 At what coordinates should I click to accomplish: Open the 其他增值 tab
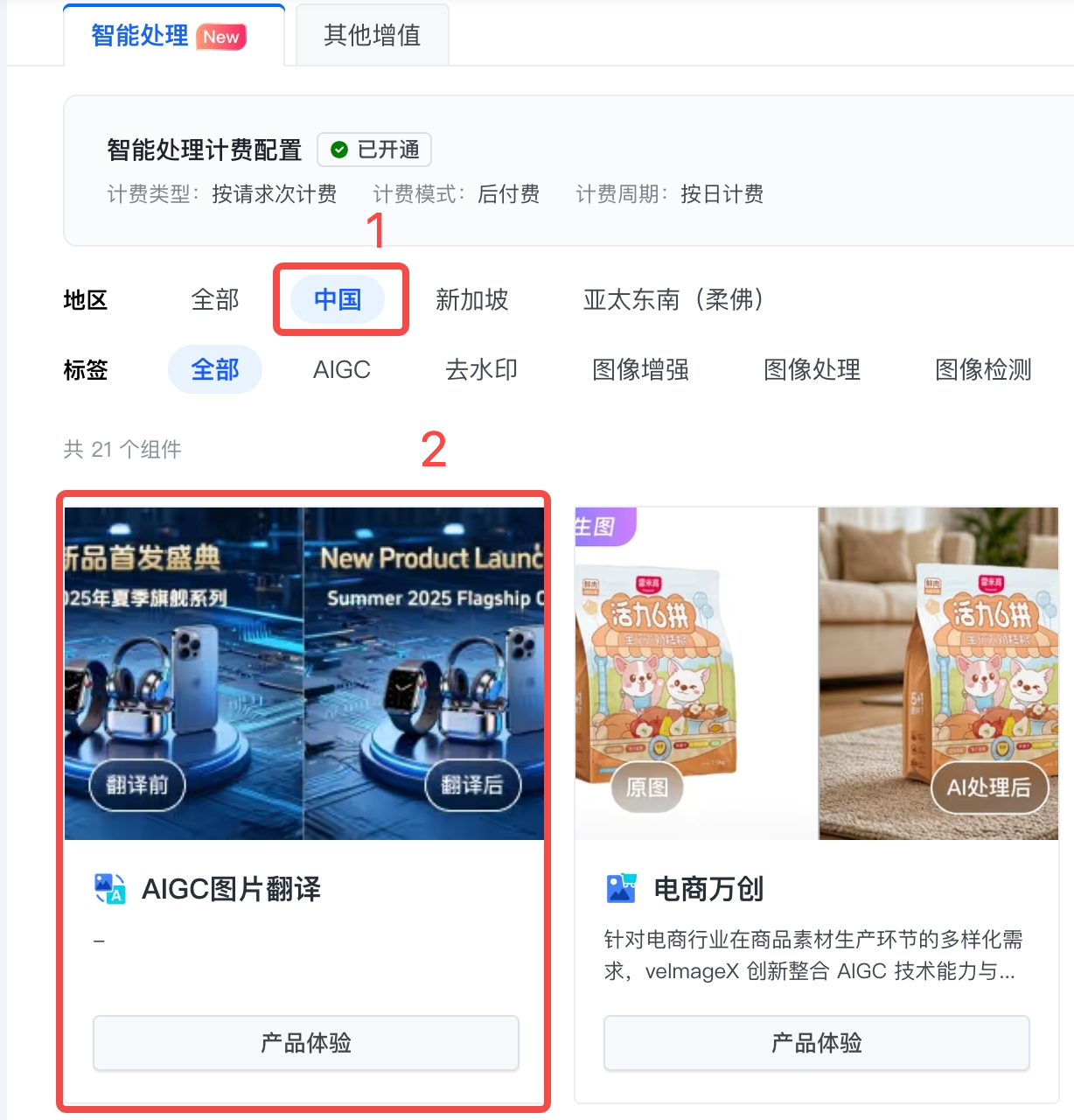(x=373, y=35)
